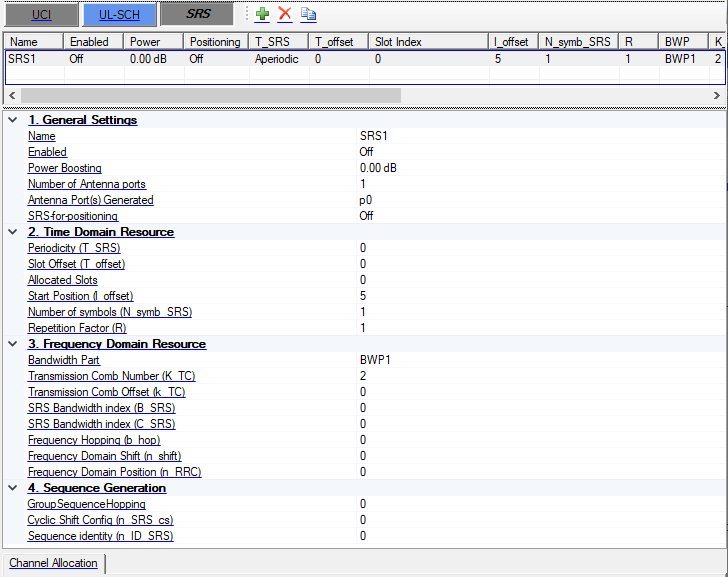Click the table's scroll left arrow

(10, 95)
